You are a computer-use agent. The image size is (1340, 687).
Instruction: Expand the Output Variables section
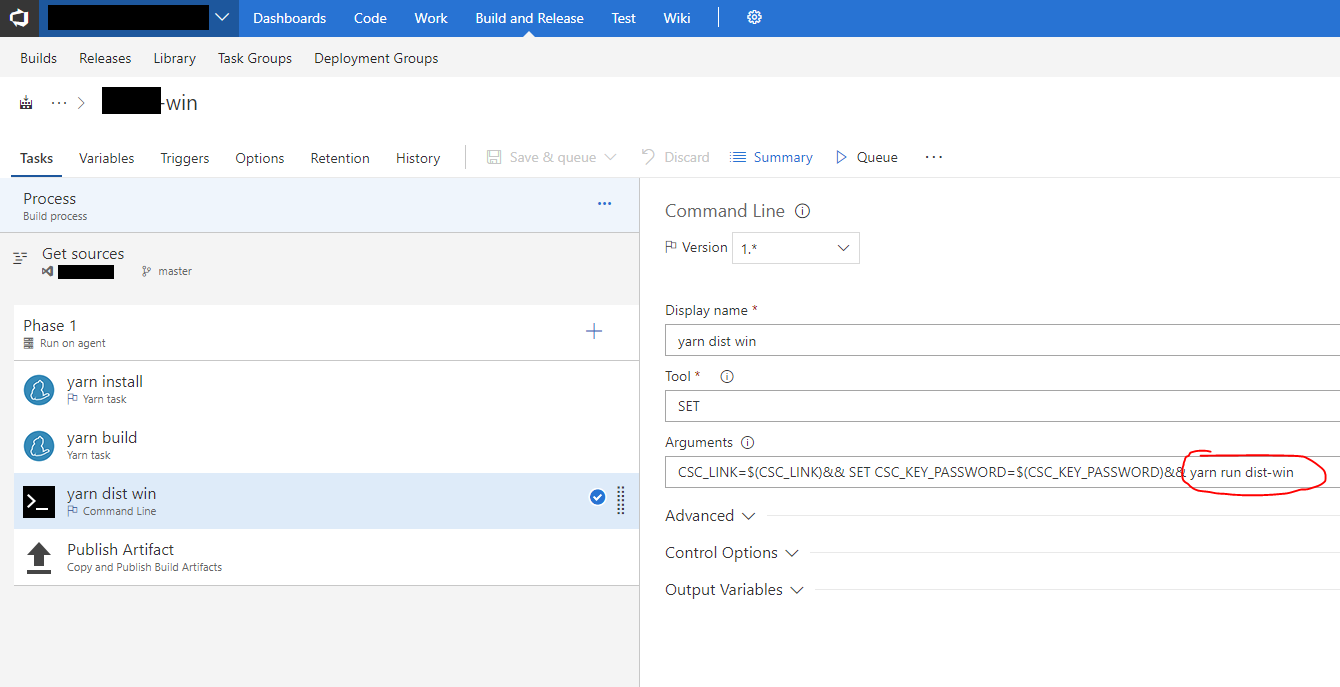click(x=735, y=590)
